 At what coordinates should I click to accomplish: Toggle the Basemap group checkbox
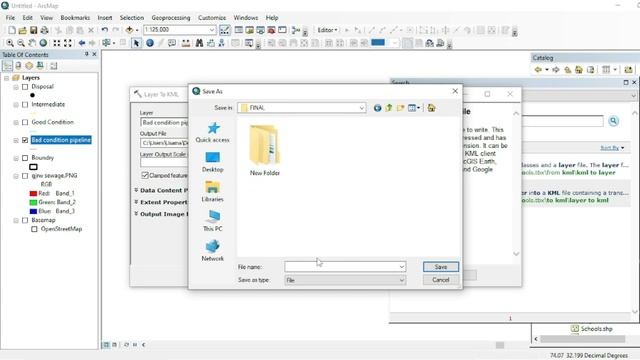pos(25,220)
